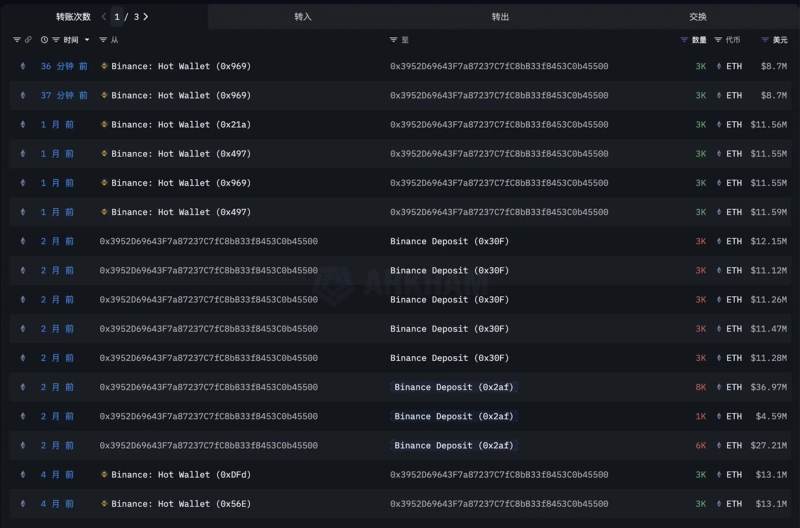This screenshot has width=800, height=528.
Task: Open the 交换 tab
Action: point(698,16)
